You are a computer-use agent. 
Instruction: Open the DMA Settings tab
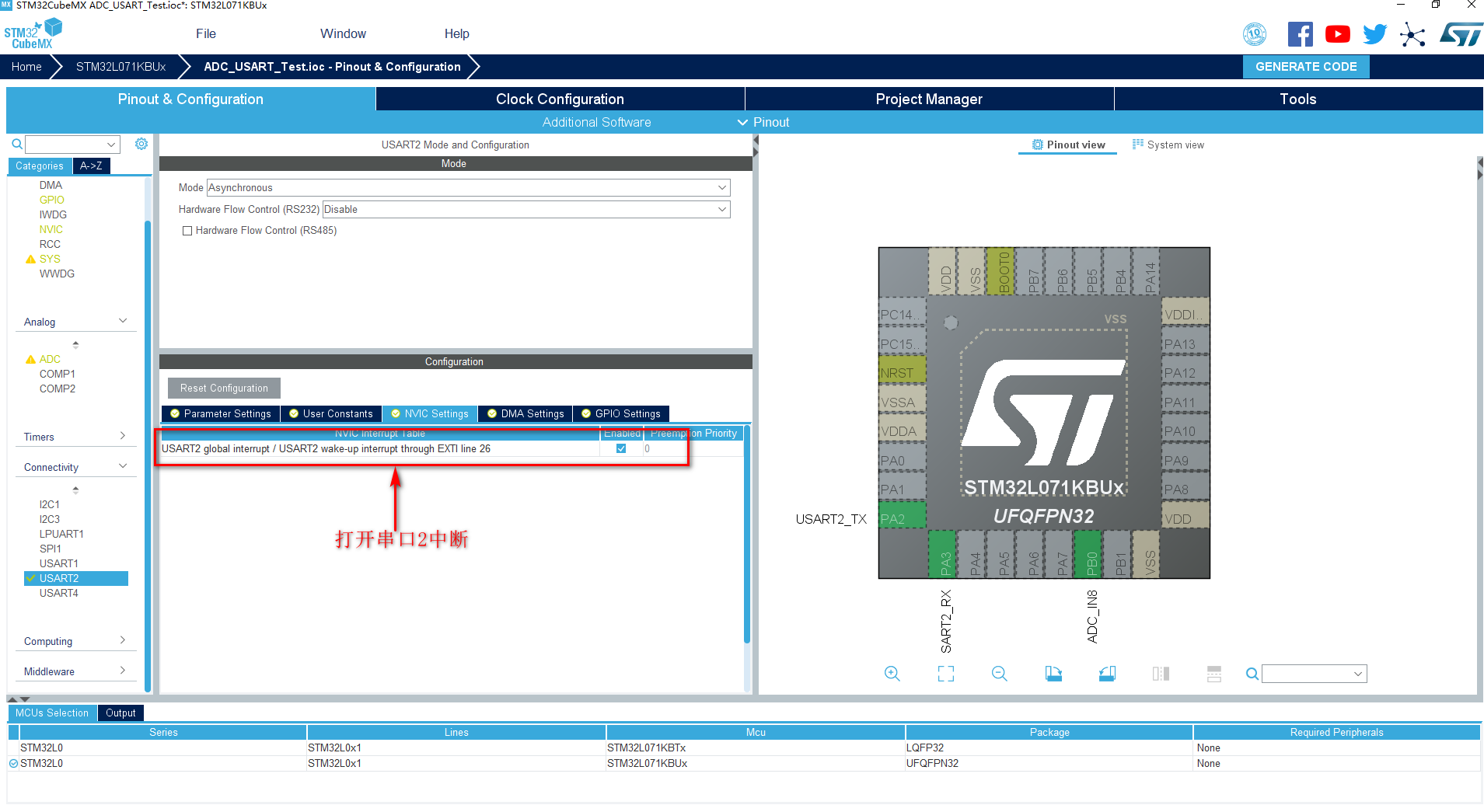526,413
